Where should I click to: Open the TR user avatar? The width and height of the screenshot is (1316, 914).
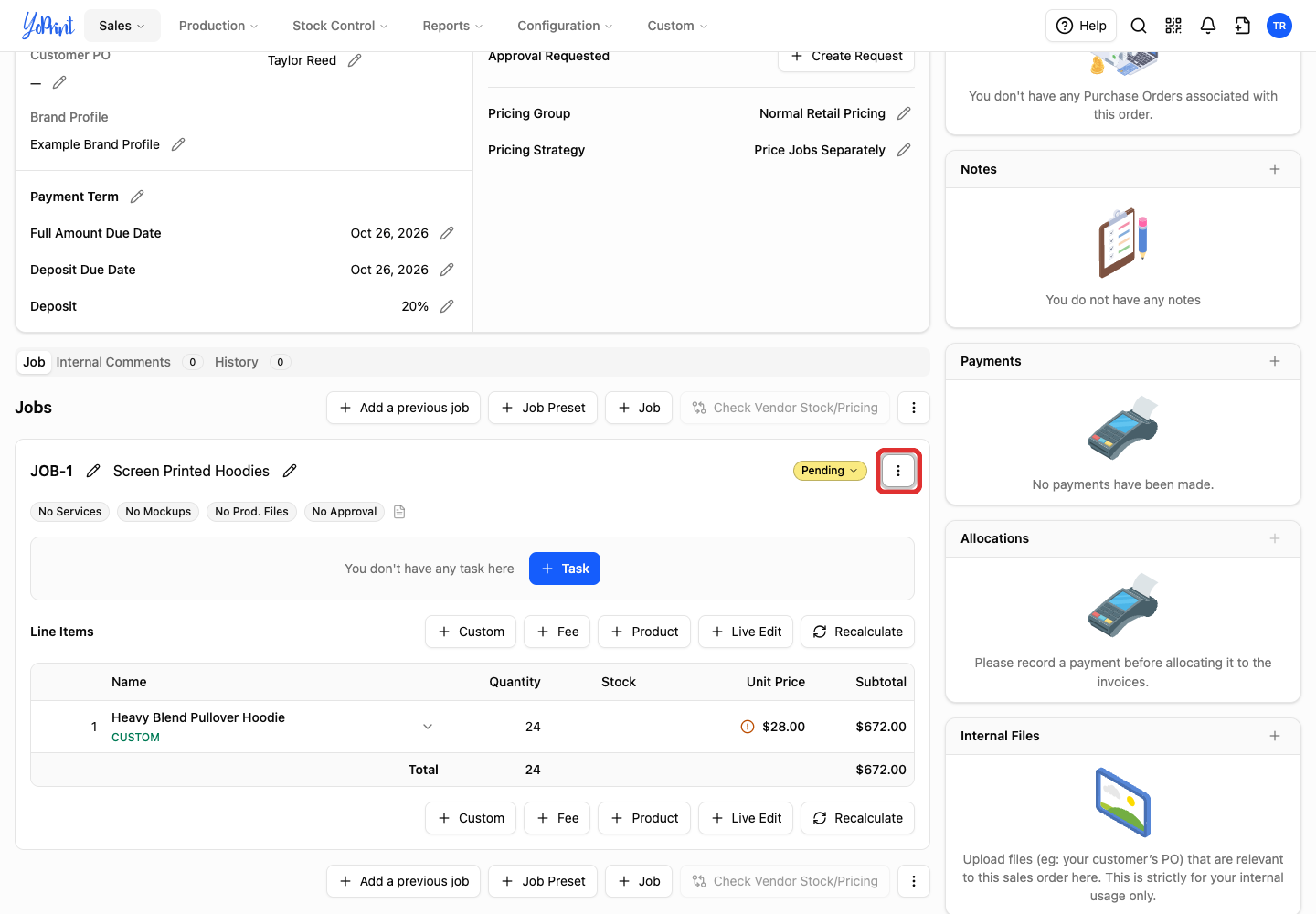[x=1279, y=26]
